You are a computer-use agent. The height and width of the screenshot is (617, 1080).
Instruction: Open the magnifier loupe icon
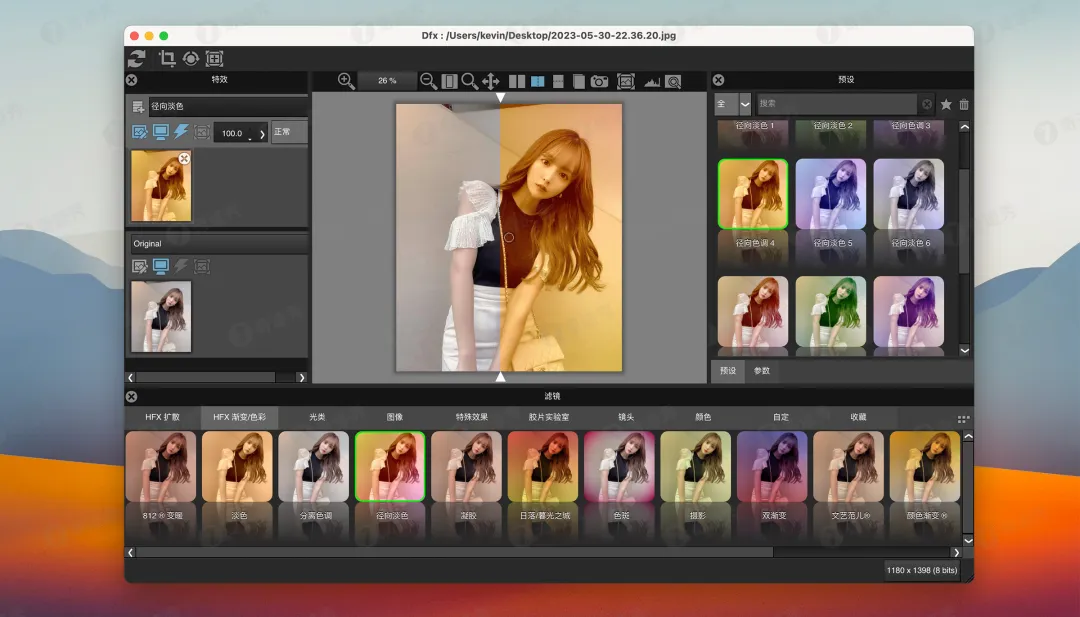tap(673, 82)
